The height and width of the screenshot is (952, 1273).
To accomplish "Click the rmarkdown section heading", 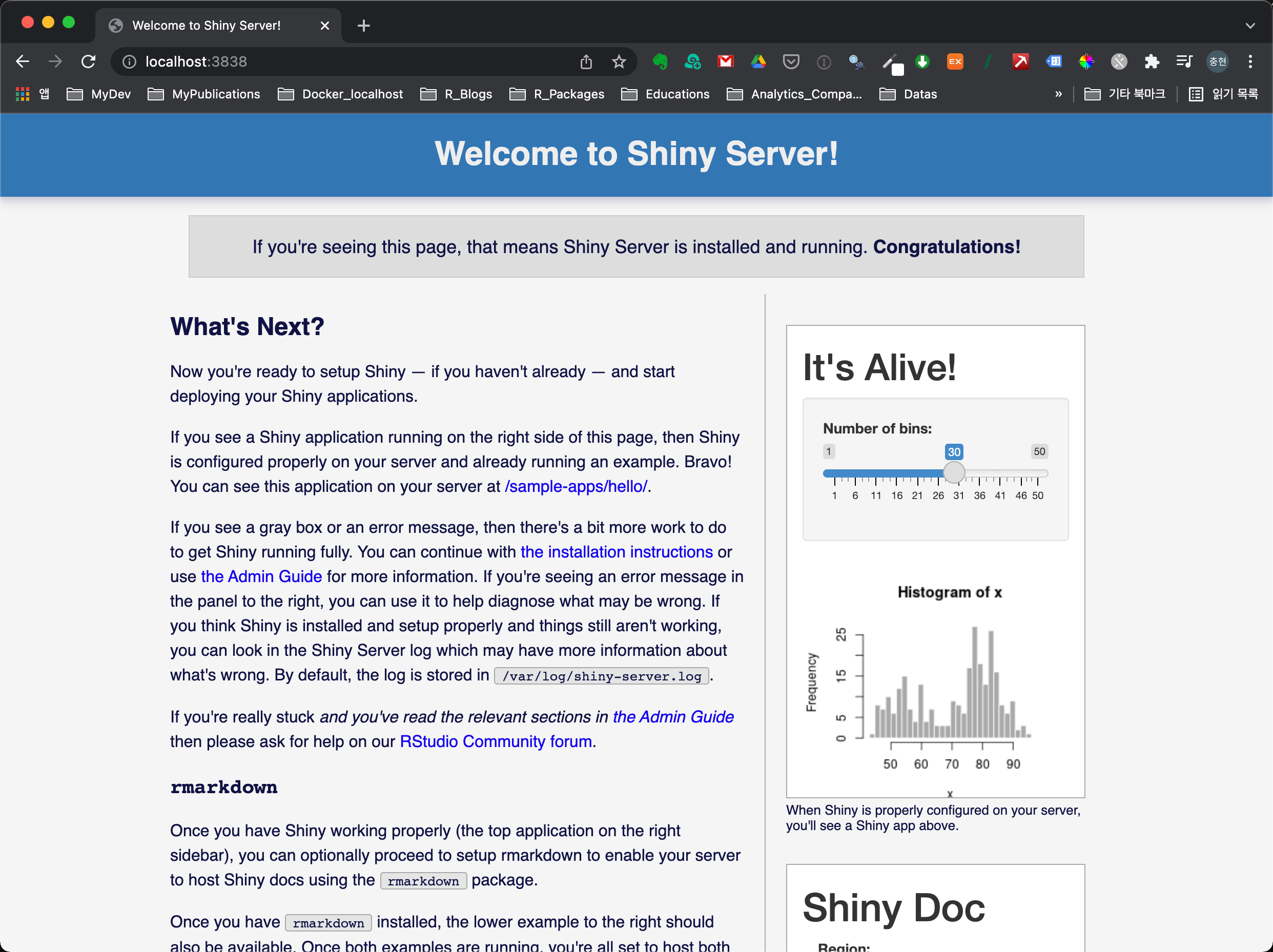I will 223,787.
